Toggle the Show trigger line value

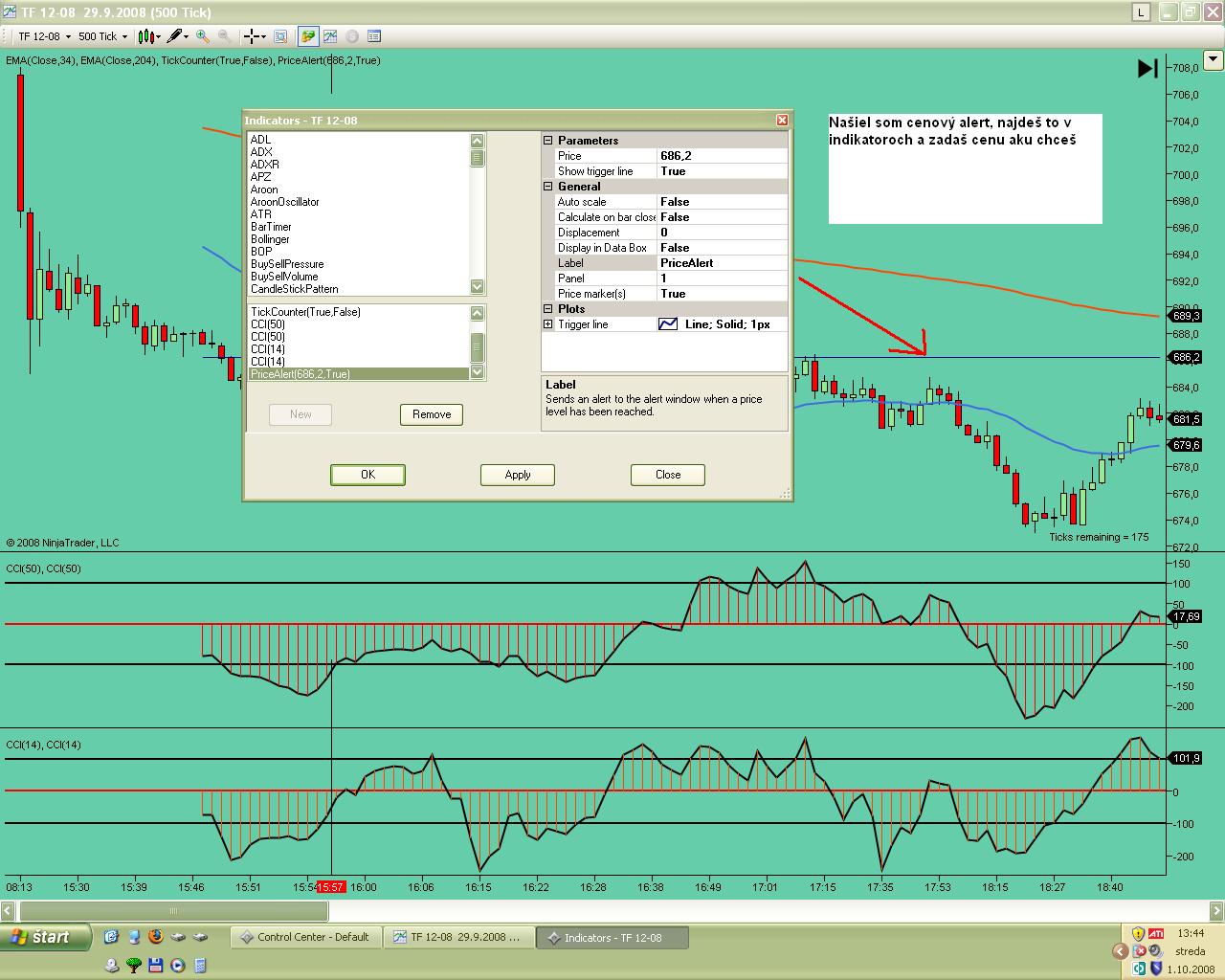(722, 171)
